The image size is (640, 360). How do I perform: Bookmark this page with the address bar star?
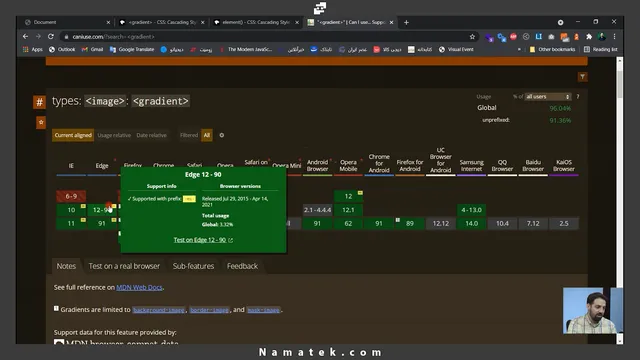click(472, 37)
